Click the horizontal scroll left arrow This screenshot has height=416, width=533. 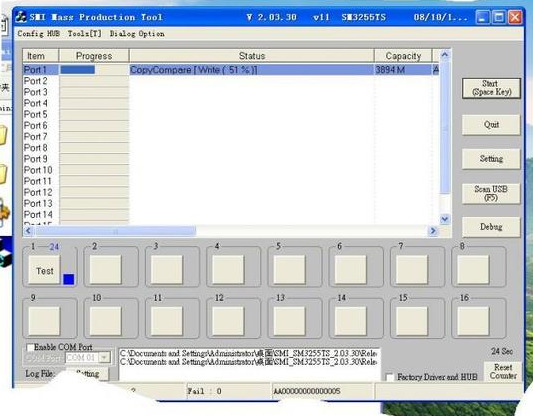(28, 231)
